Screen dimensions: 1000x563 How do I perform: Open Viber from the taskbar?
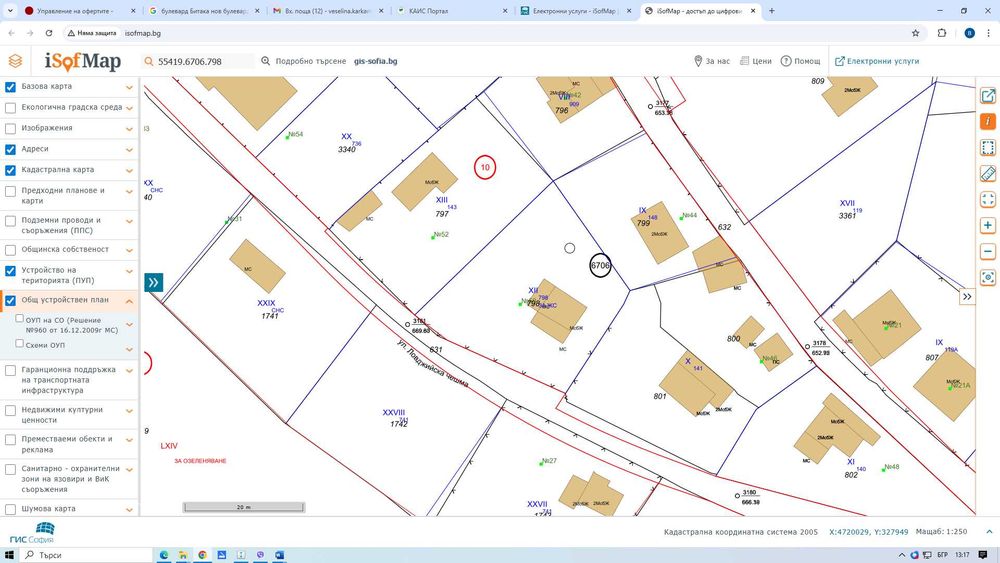260,555
